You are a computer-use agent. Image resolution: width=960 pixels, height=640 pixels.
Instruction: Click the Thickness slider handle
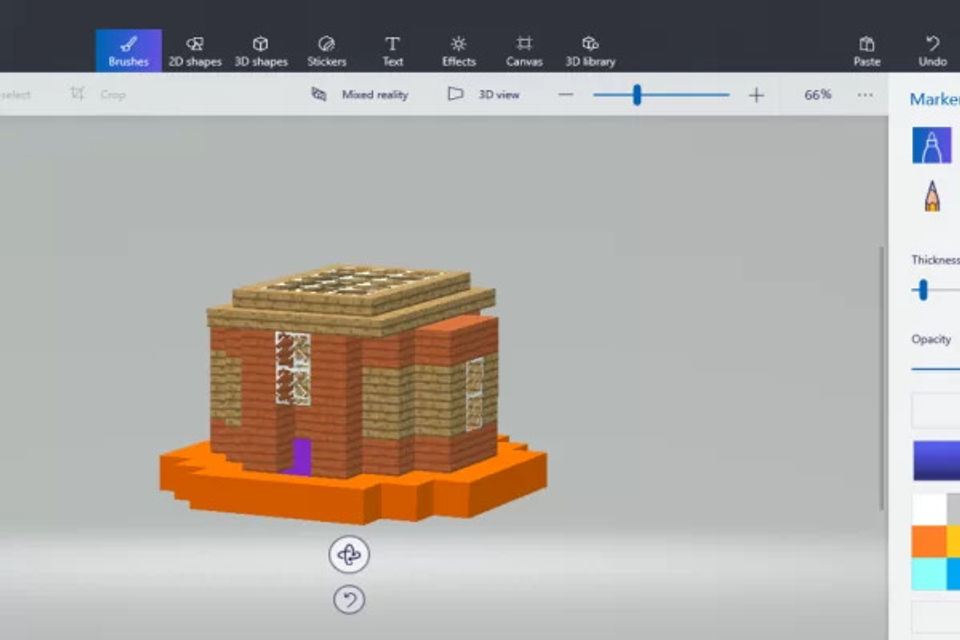(923, 290)
